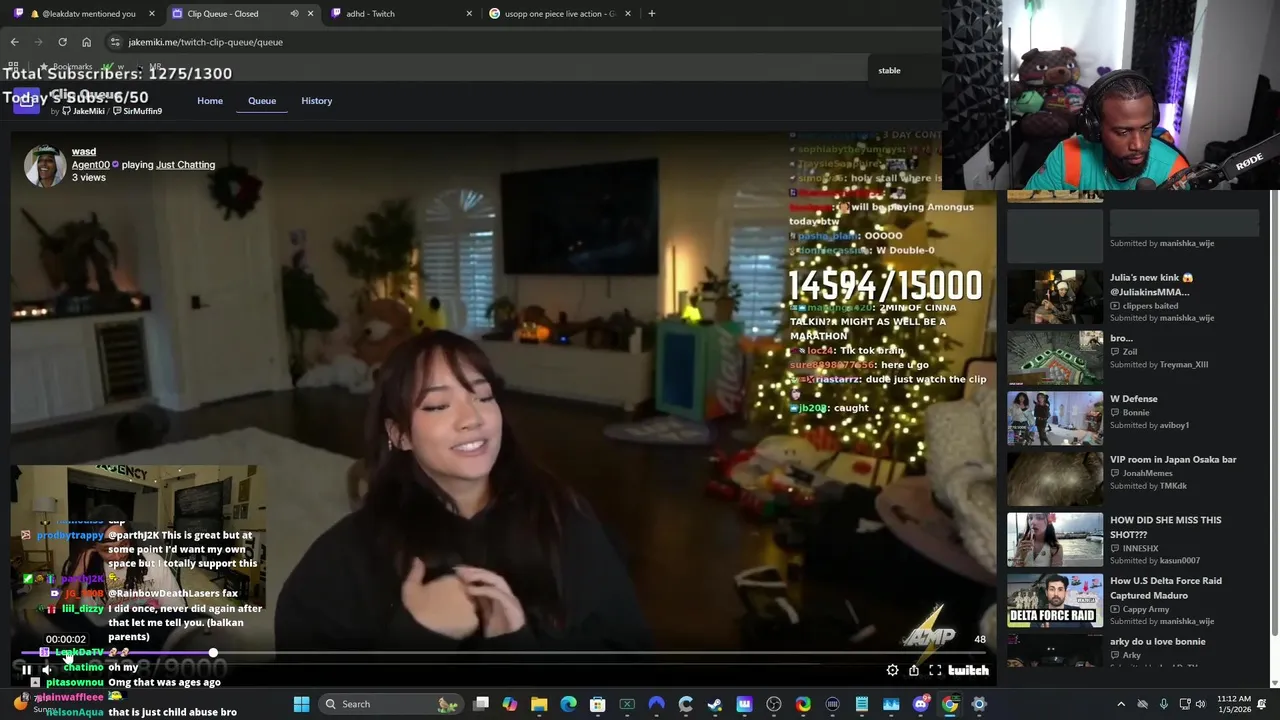The width and height of the screenshot is (1280, 720).
Task: Open the JakeMiki GitHub link
Action: pyautogui.click(x=84, y=111)
